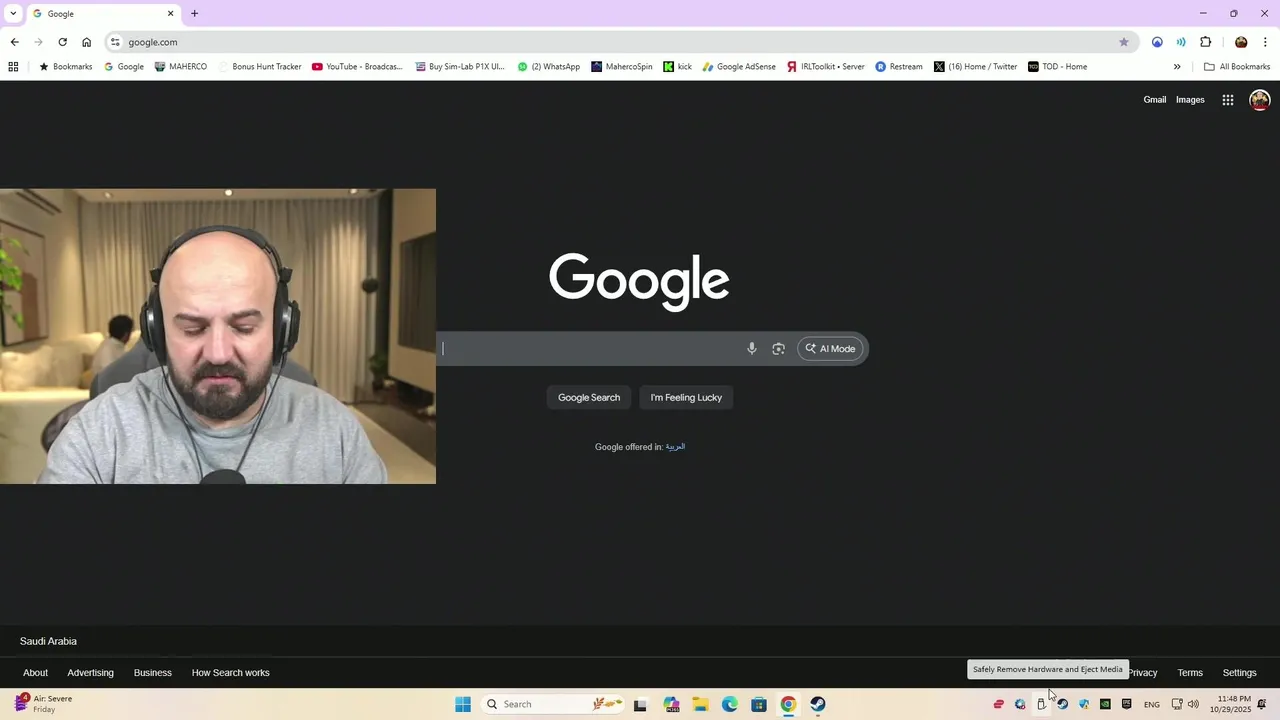Open the Google AdSense bookmark
The image size is (1280, 720).
739,67
